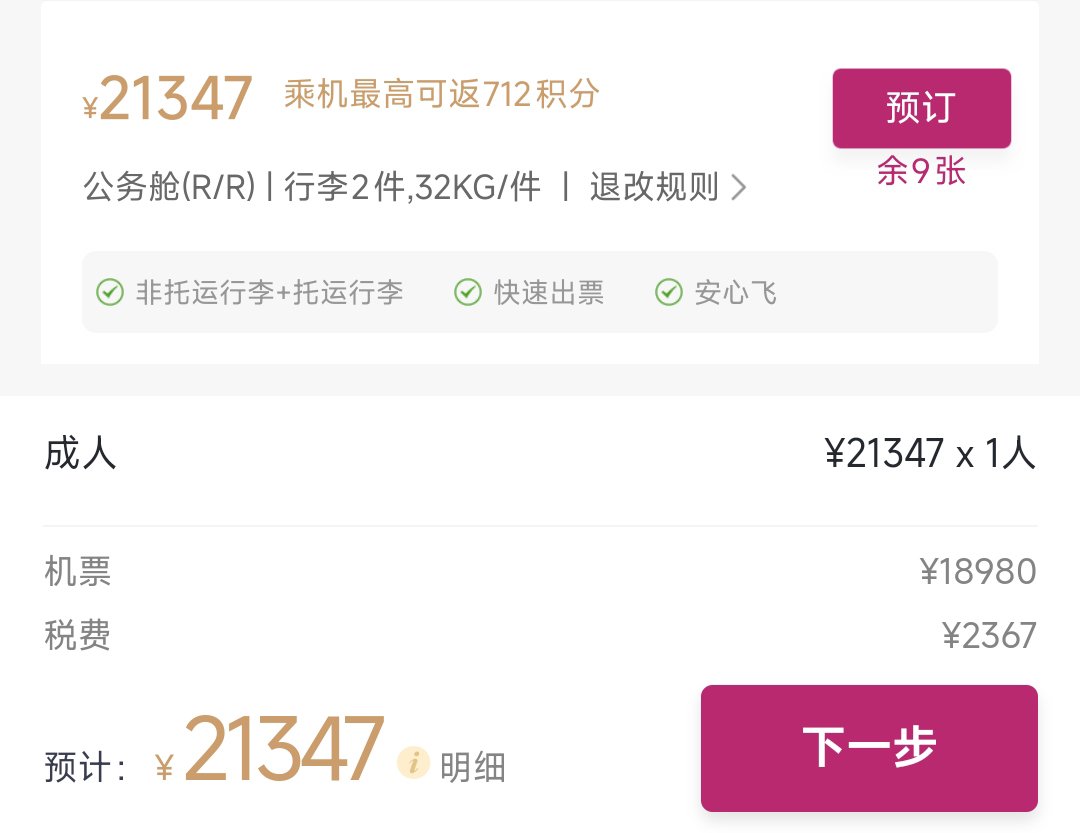Tap the ¥21347 fare price at top
1080x833 pixels.
pyautogui.click(x=167, y=99)
